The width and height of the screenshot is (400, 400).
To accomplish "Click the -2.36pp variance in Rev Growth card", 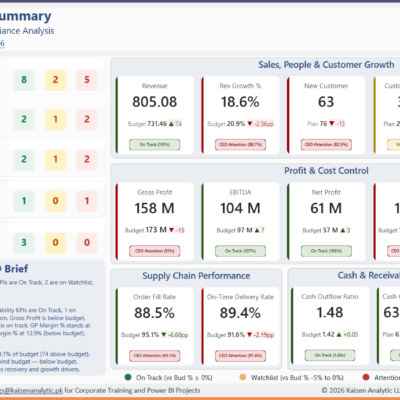I will point(264,124).
